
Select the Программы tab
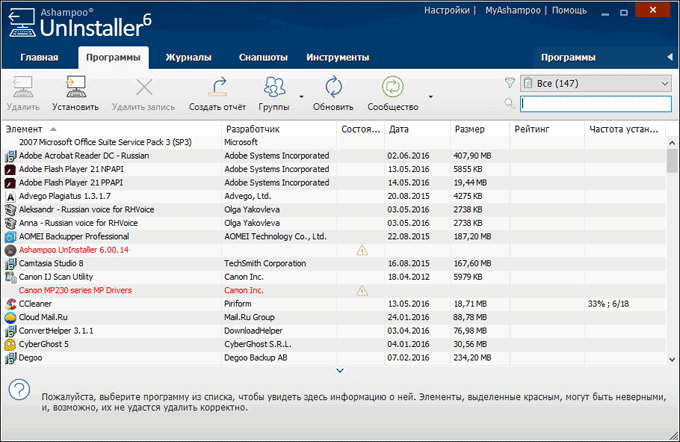(113, 58)
